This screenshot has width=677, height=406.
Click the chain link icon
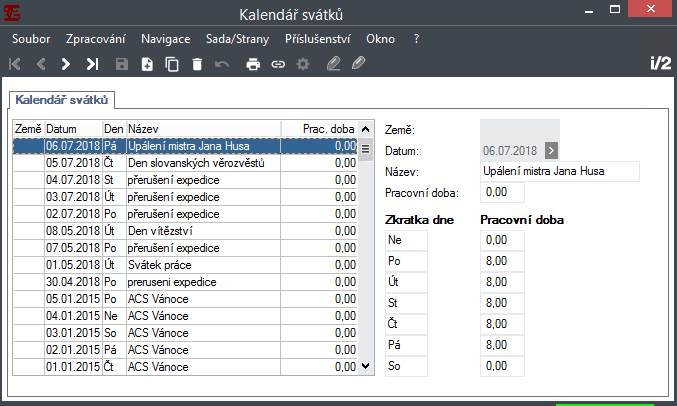pyautogui.click(x=278, y=64)
